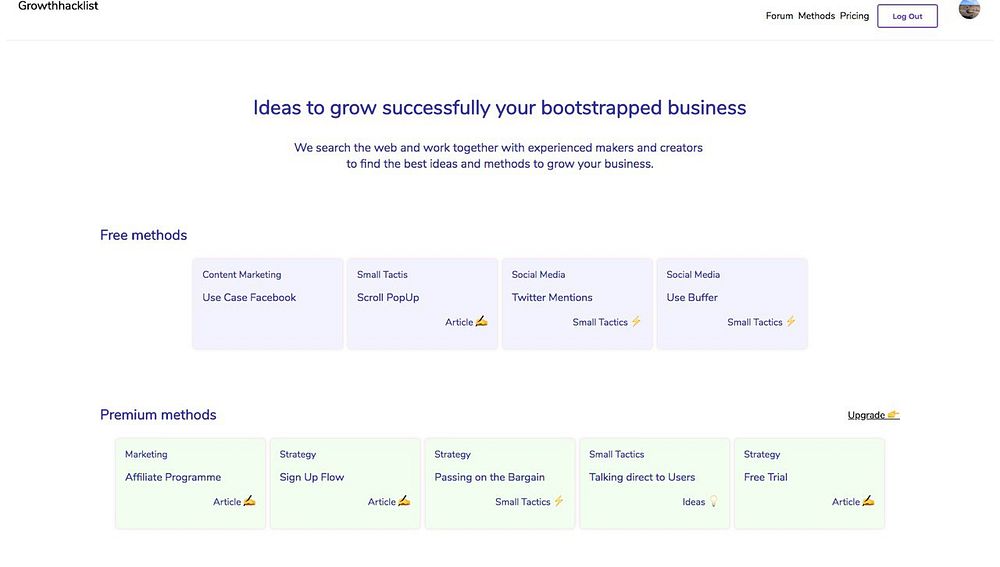Open the Free Trial method title
The height and width of the screenshot is (567, 1000).
766,478
